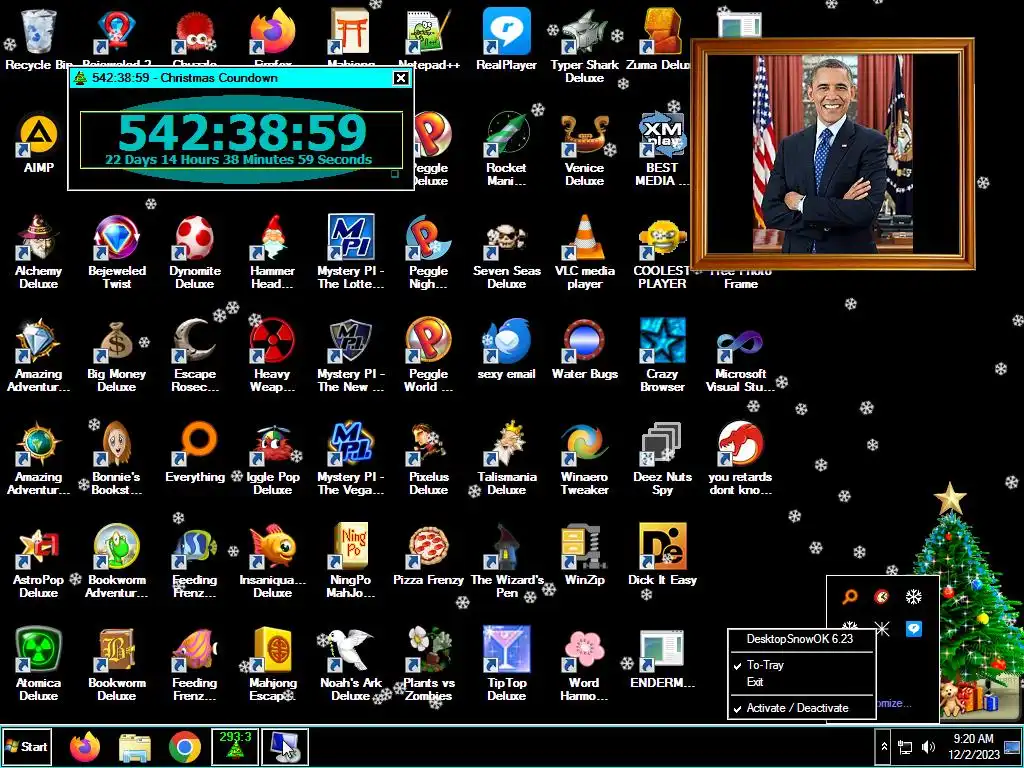
Task: Open Heavy Weapon shortcut
Action: [x=272, y=355]
